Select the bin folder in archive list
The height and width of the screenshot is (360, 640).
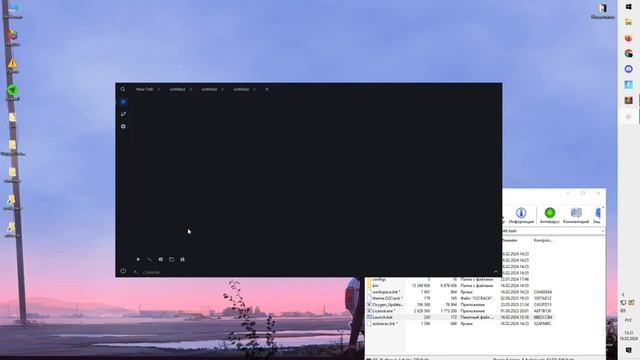point(376,286)
